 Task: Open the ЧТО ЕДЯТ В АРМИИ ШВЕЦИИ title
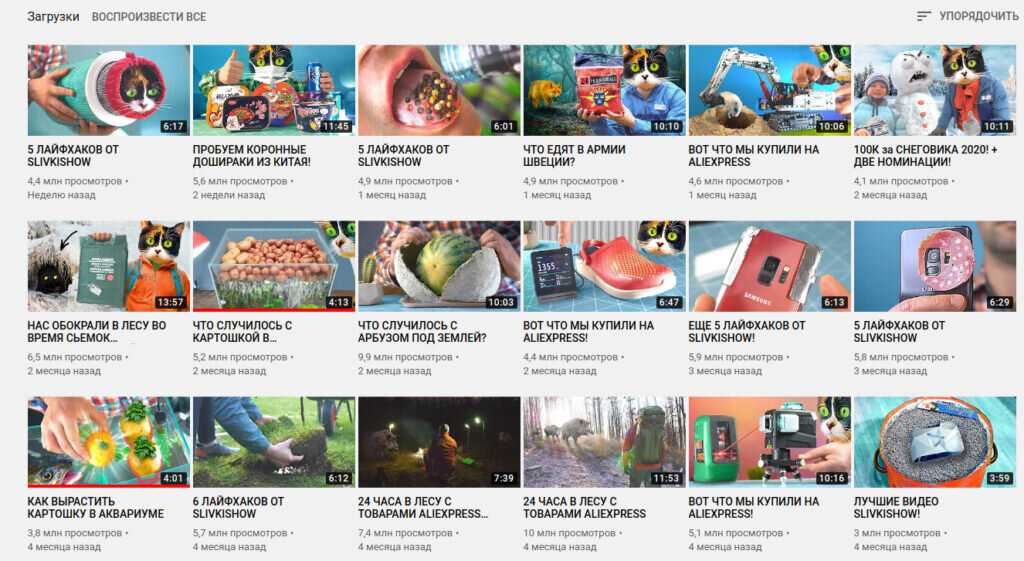point(574,155)
